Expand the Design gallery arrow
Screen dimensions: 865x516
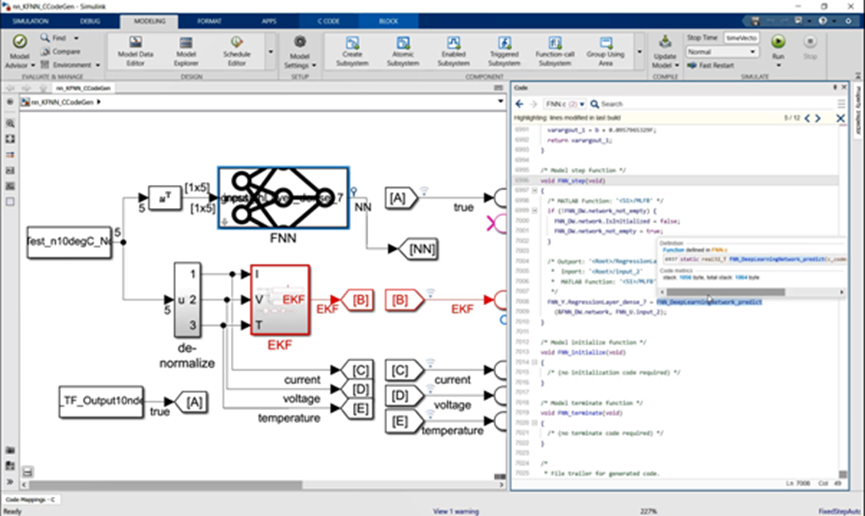point(270,52)
